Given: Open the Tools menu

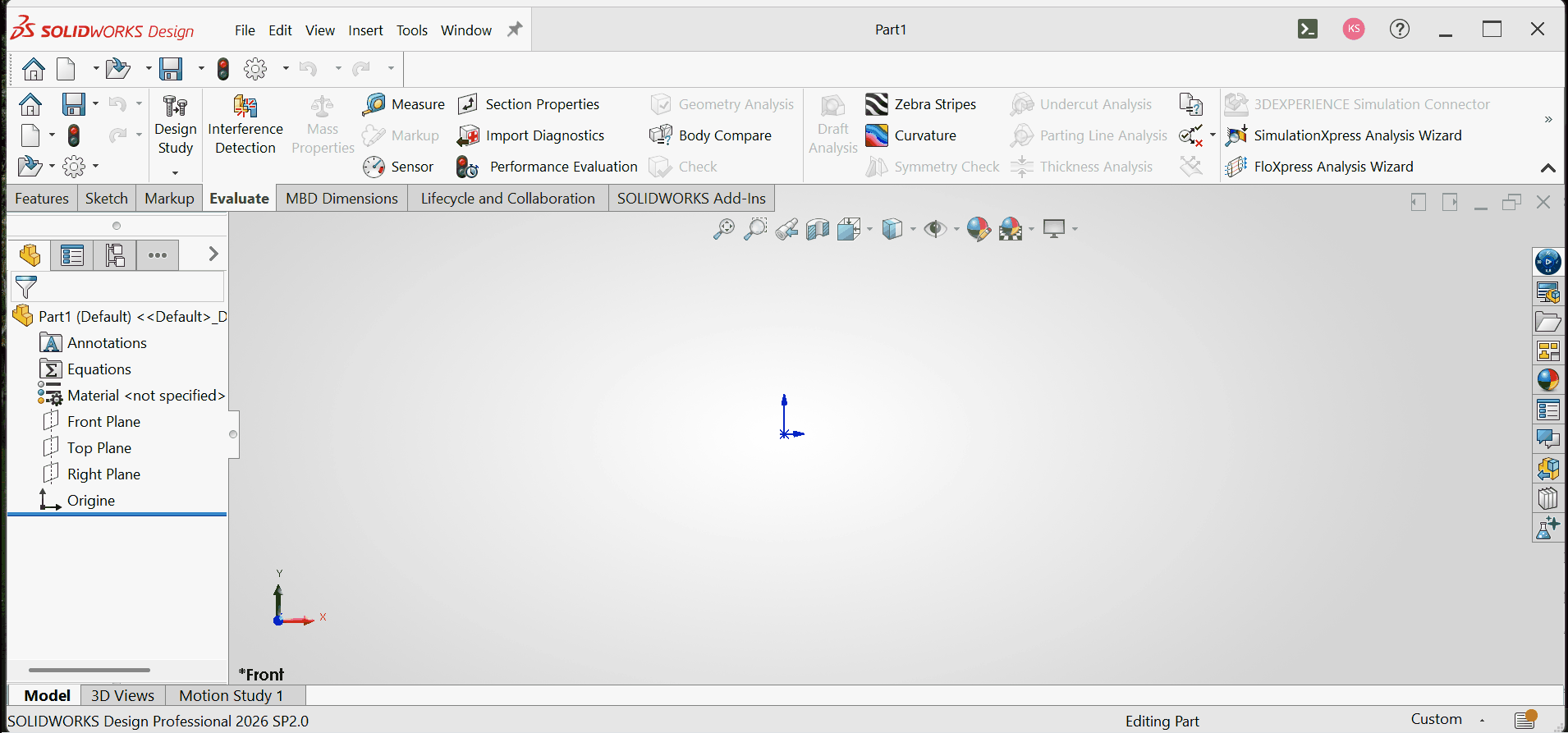Looking at the screenshot, I should tap(412, 30).
